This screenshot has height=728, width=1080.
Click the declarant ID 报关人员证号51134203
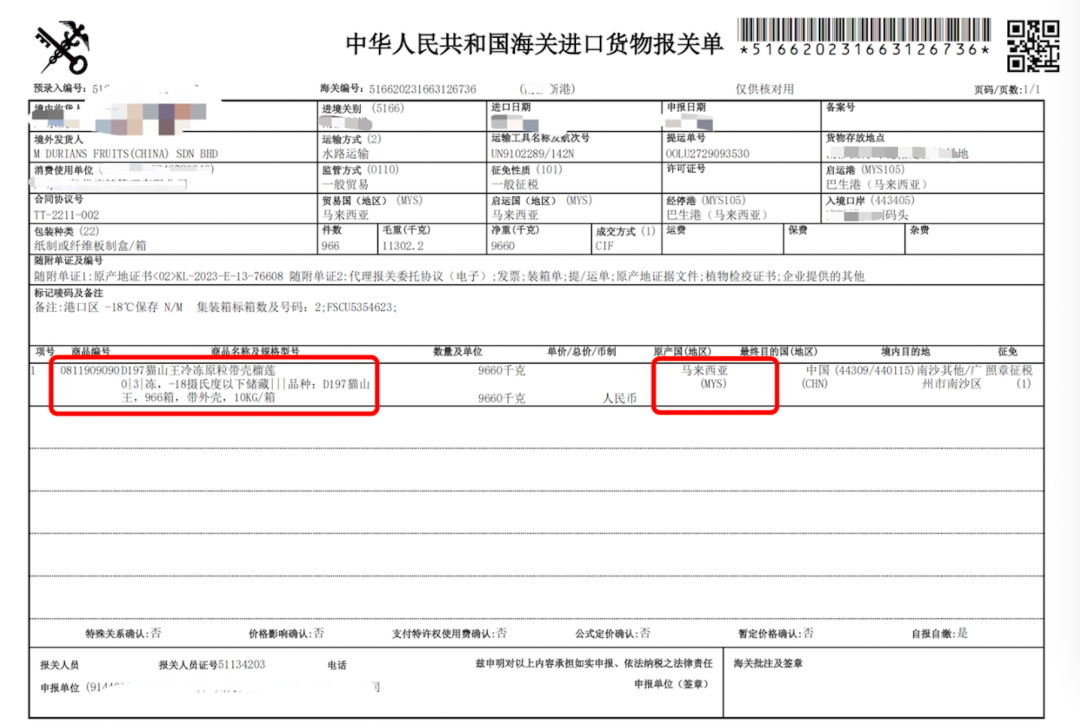(x=211, y=665)
